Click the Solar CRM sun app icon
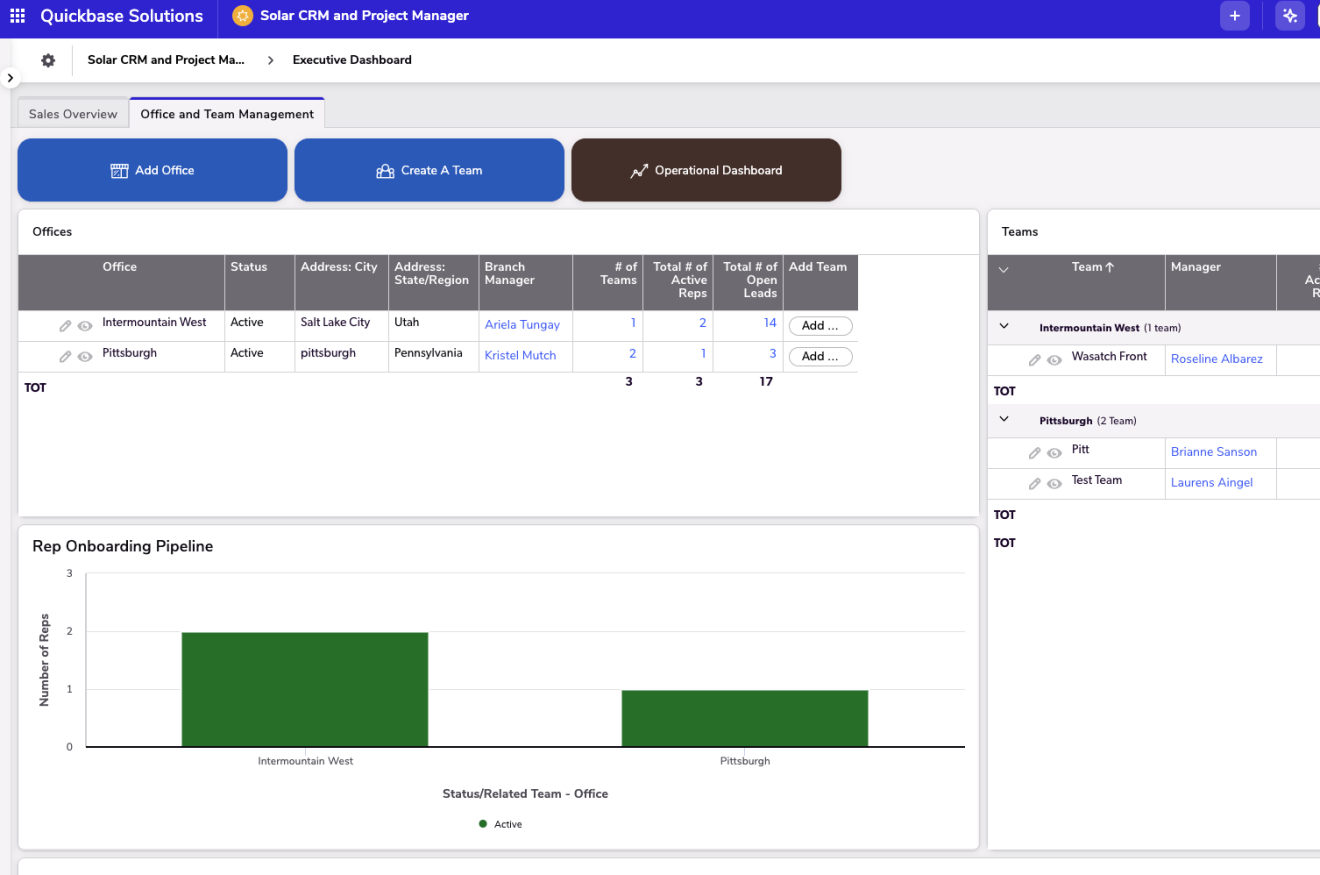Screen dimensions: 1320x875 point(242,16)
